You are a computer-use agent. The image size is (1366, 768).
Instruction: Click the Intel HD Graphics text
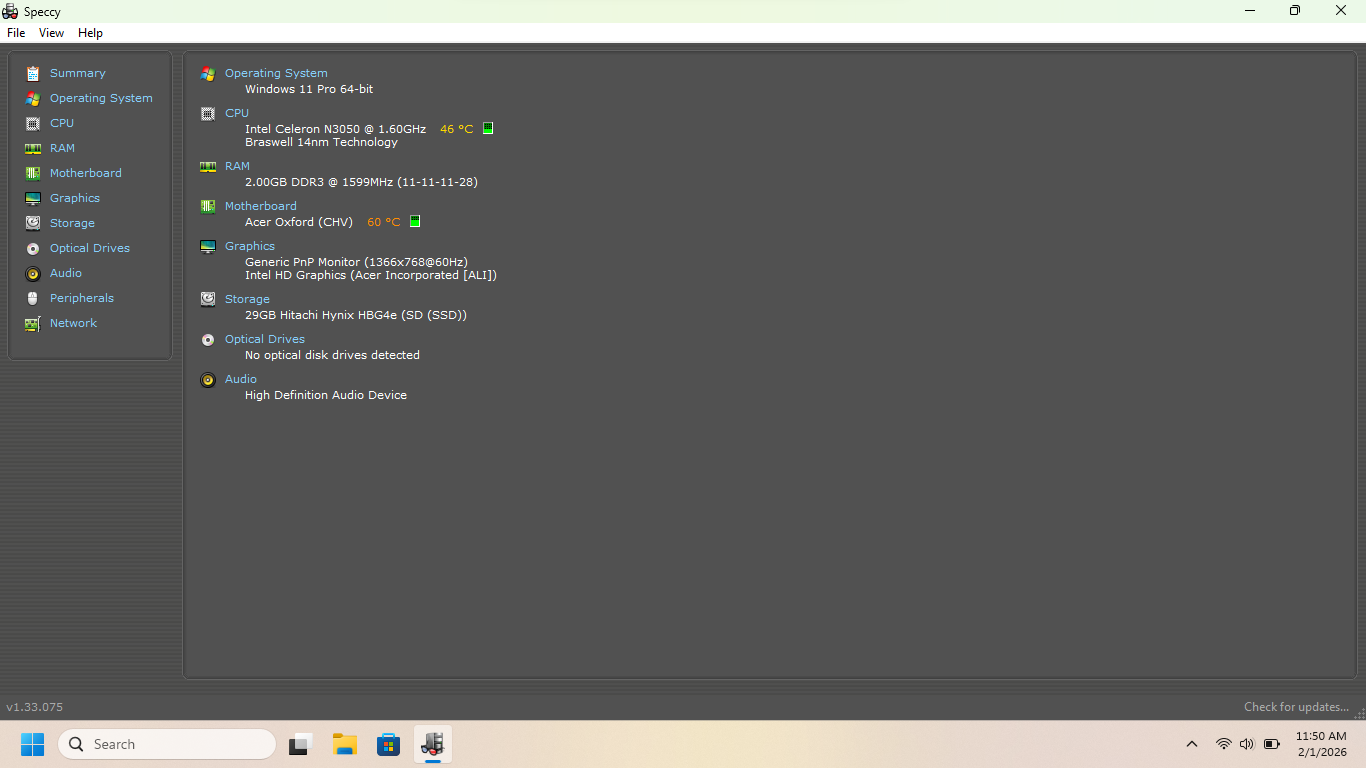tap(371, 275)
